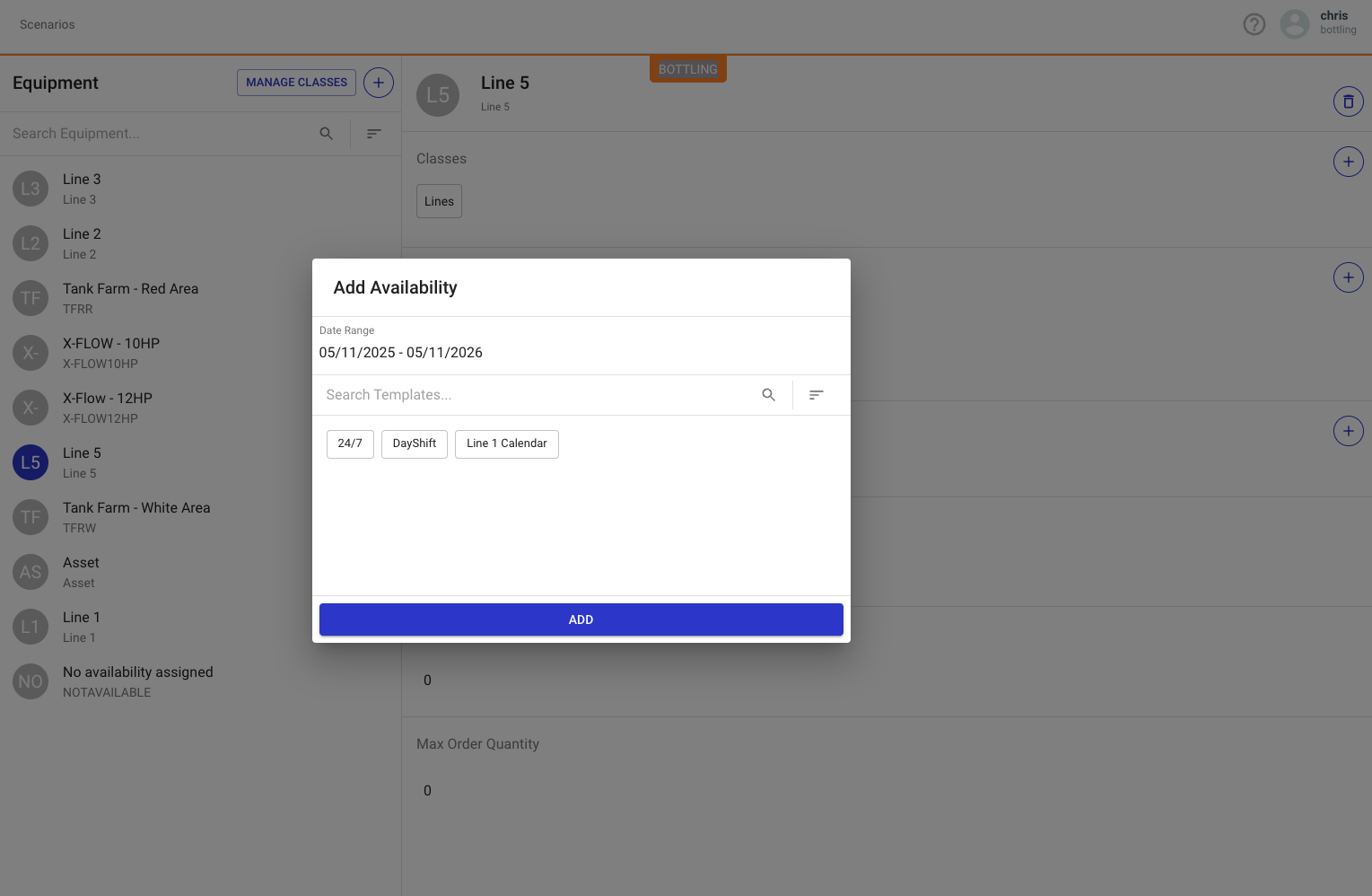
Task: Open the template sort filter icon
Action: click(816, 395)
